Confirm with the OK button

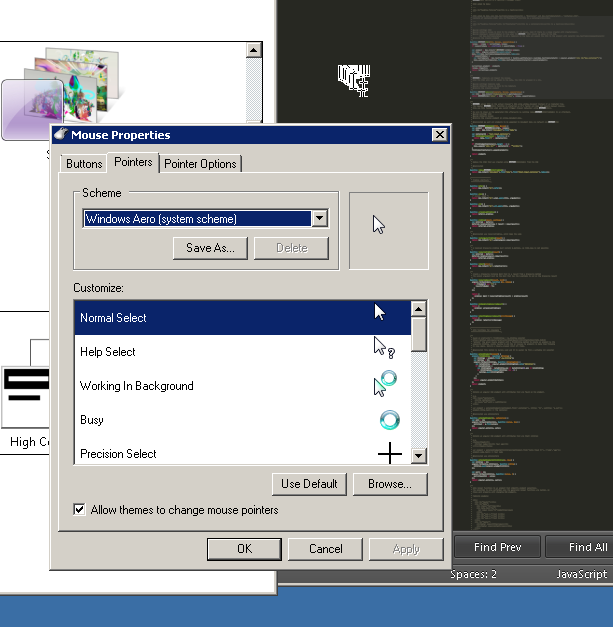[x=244, y=549]
